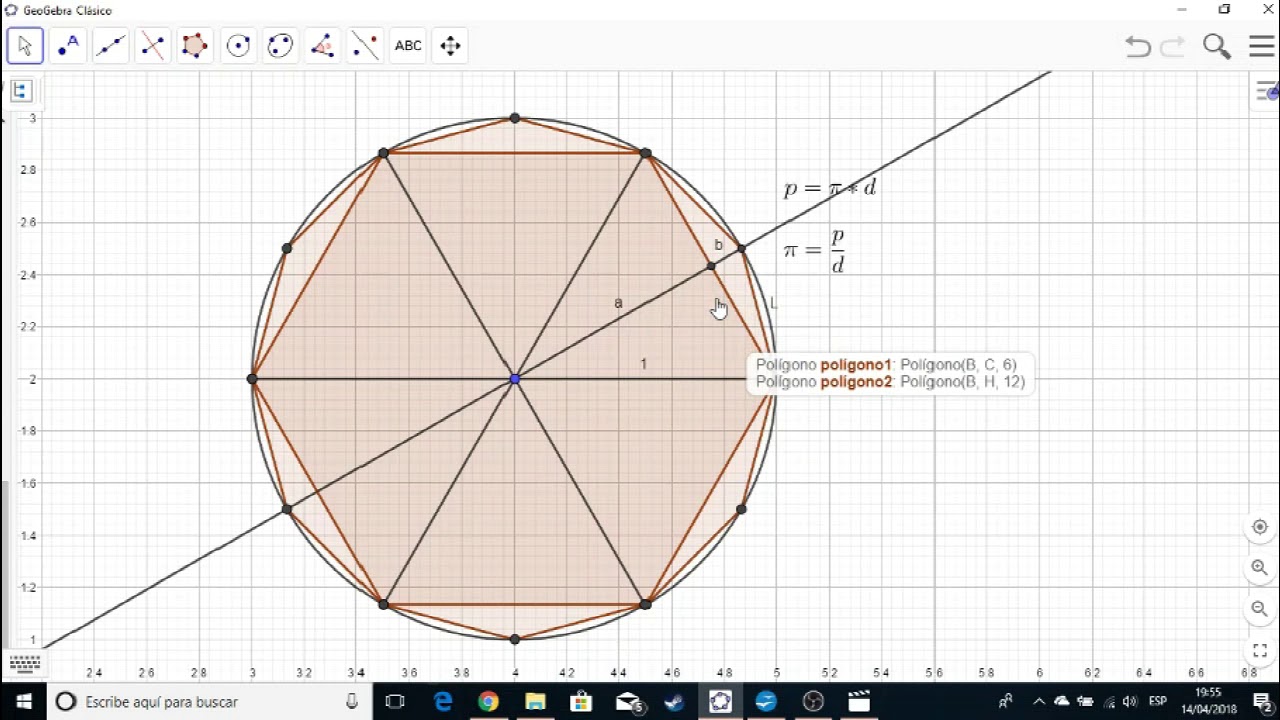Open the Movies & TV clapperboard app

coord(859,702)
